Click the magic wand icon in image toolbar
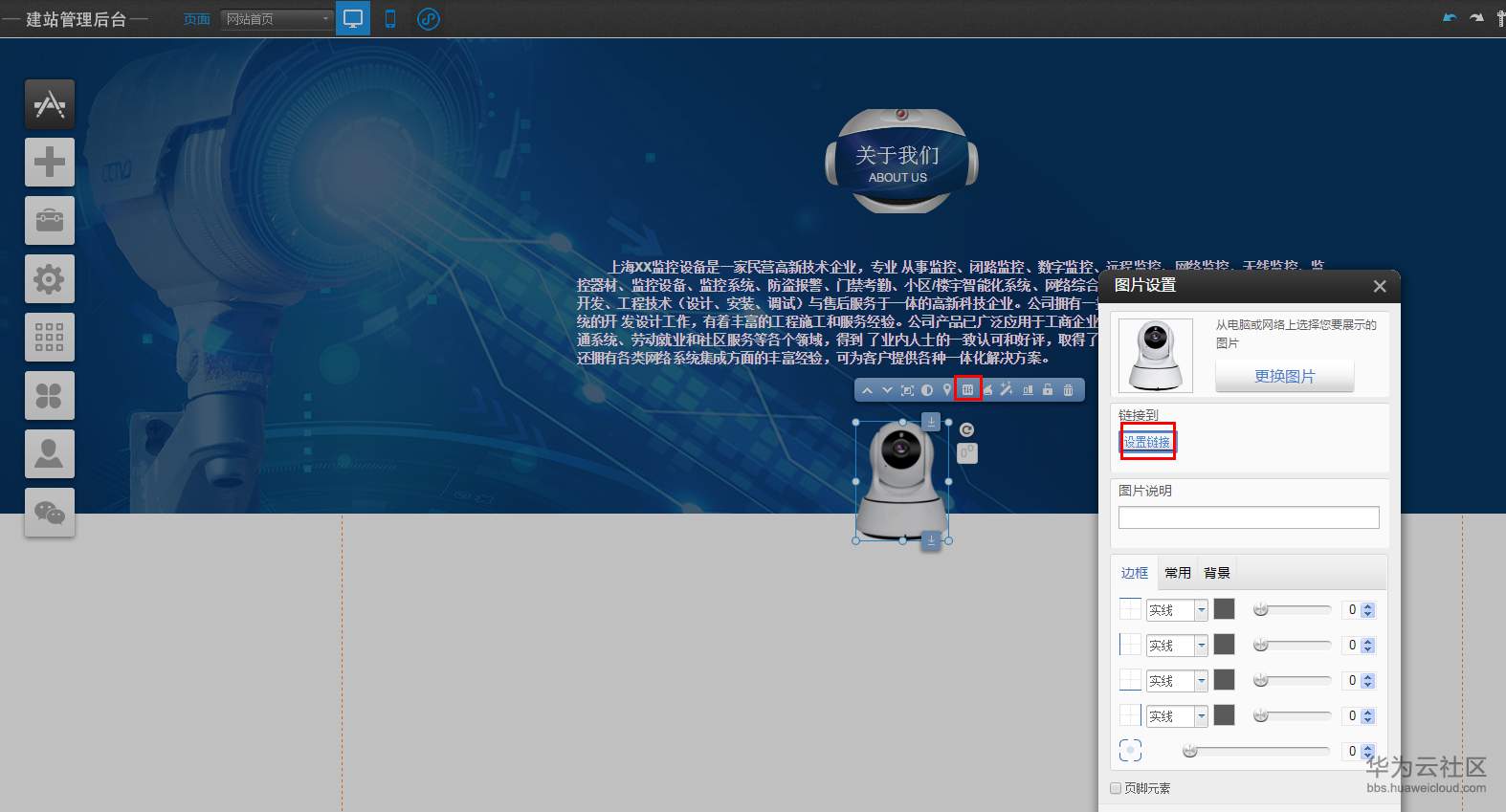This screenshot has height=812, width=1506. click(1007, 390)
